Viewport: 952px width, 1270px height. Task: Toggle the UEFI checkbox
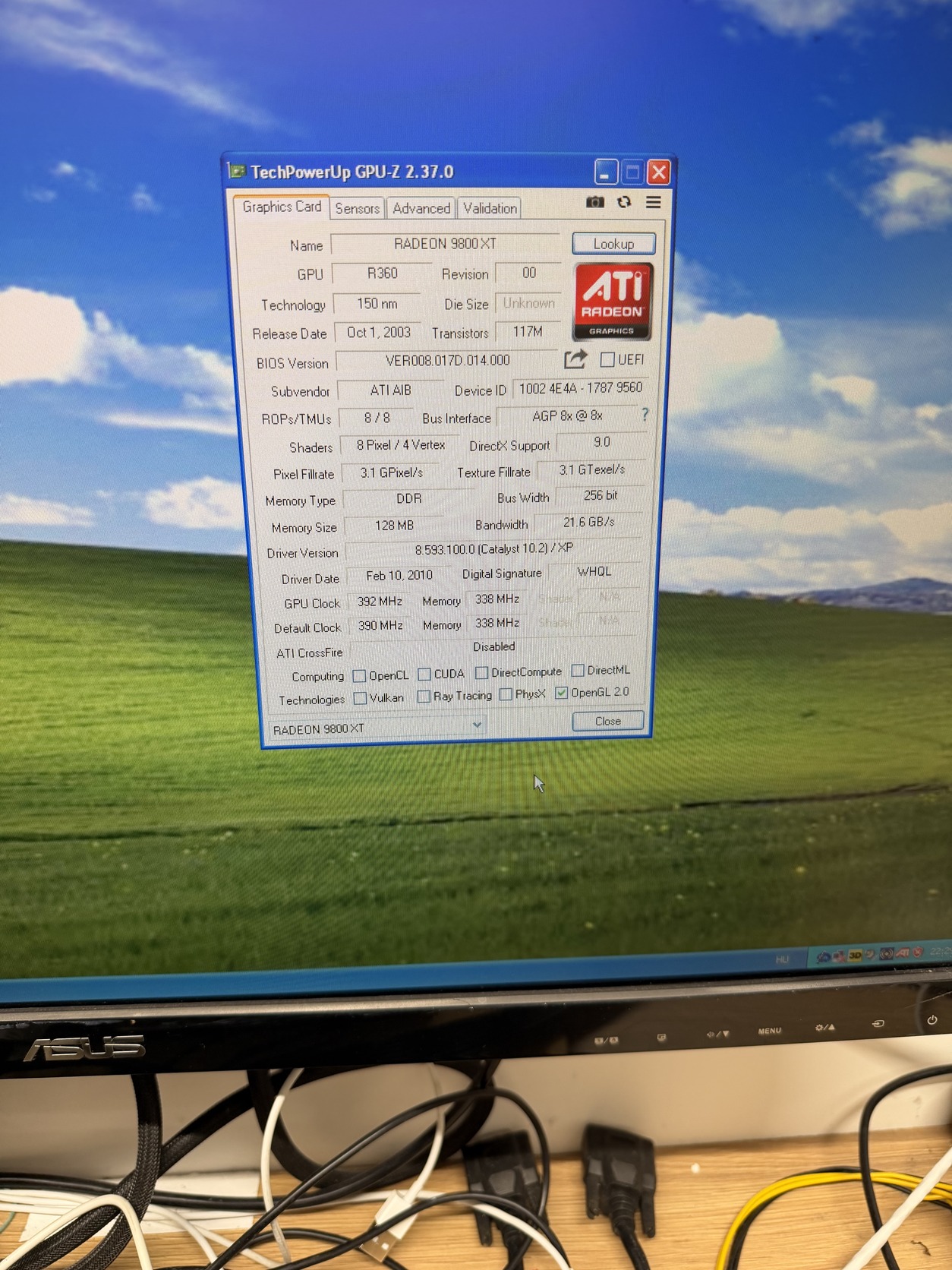pos(607,359)
